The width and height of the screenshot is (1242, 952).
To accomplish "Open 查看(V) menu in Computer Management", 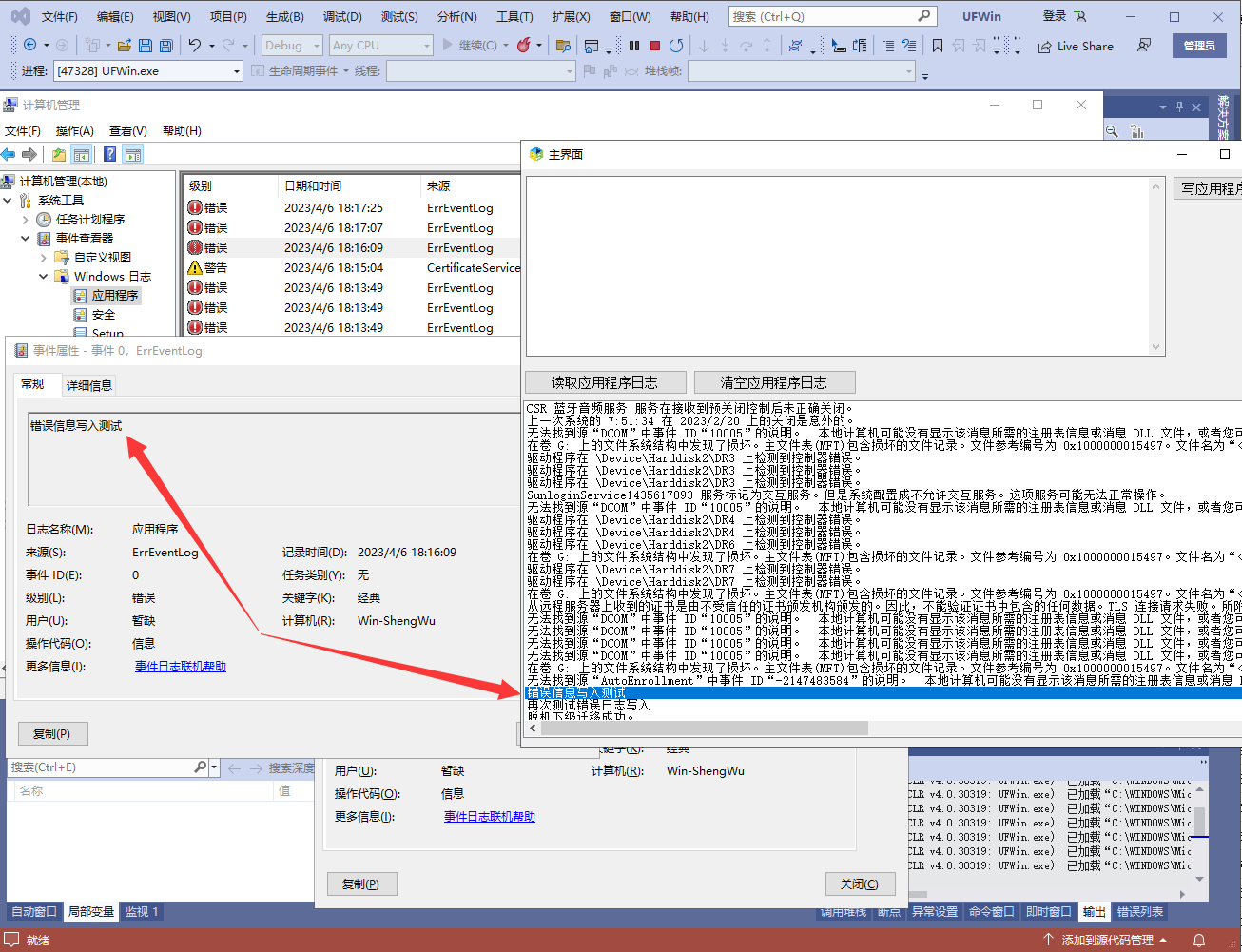I will click(x=127, y=130).
